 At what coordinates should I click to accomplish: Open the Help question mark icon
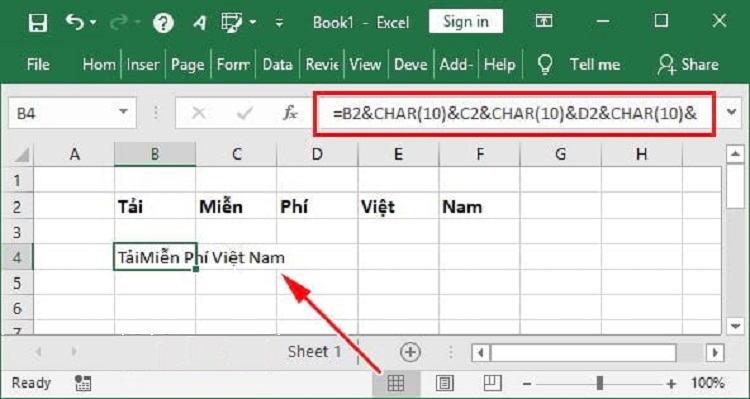click(163, 22)
